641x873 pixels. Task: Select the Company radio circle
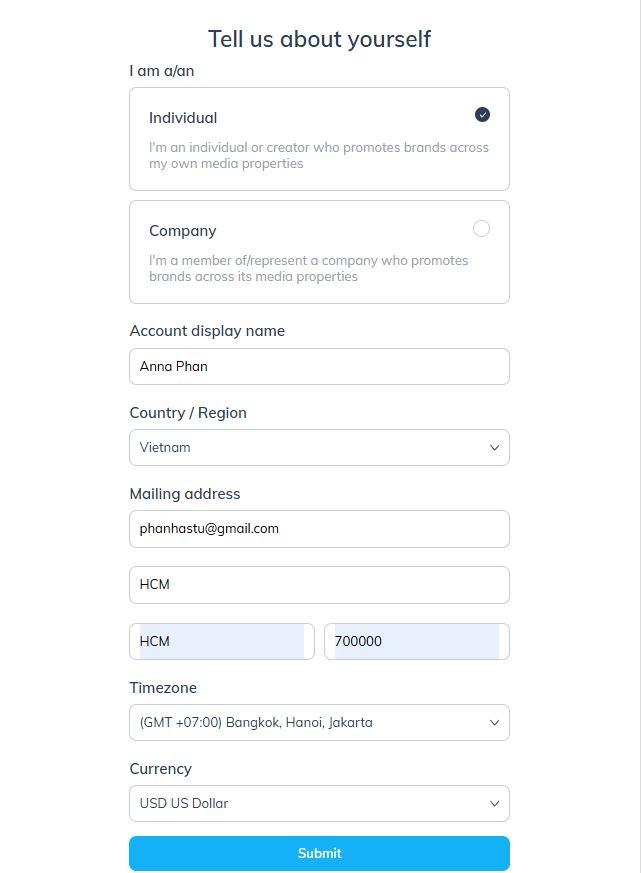click(x=481, y=228)
